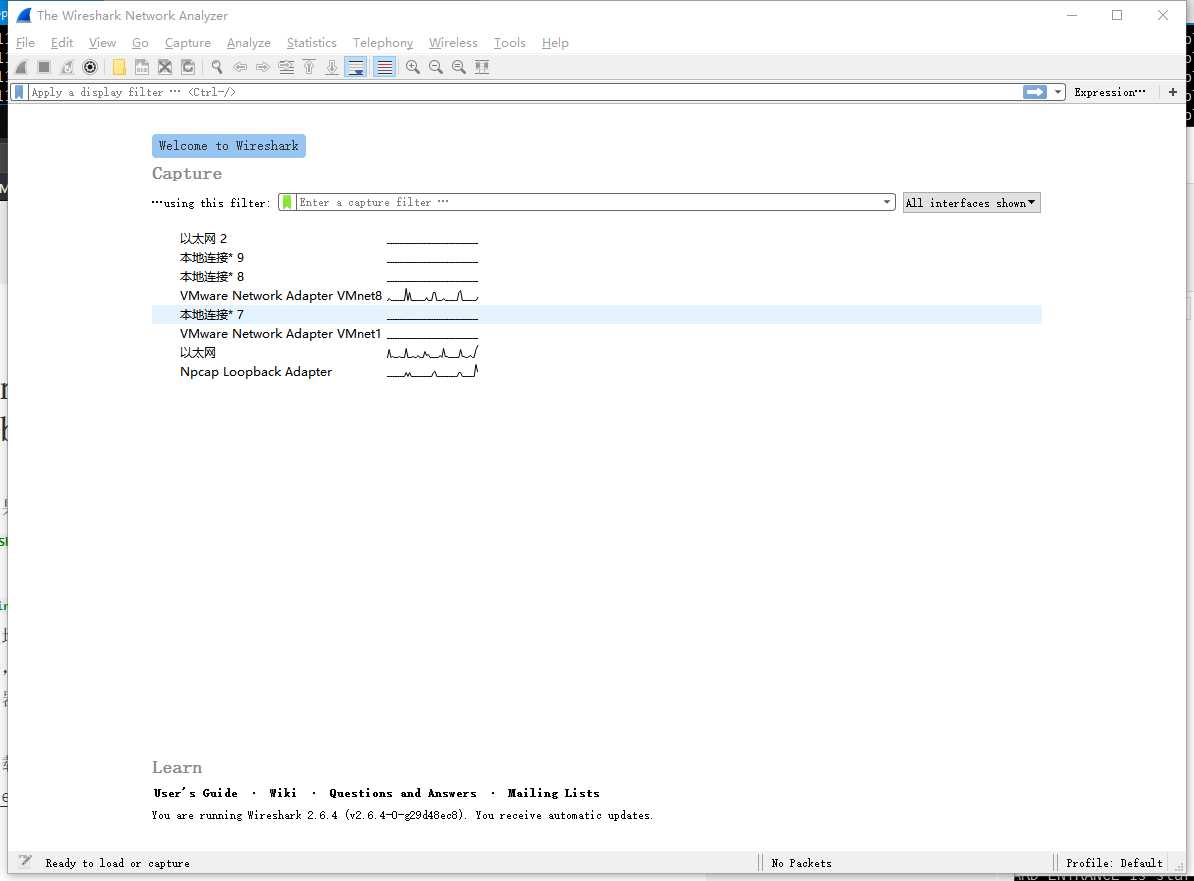Screen dimensions: 1194x881
Task: Save the capture file icon
Action: click(142, 67)
